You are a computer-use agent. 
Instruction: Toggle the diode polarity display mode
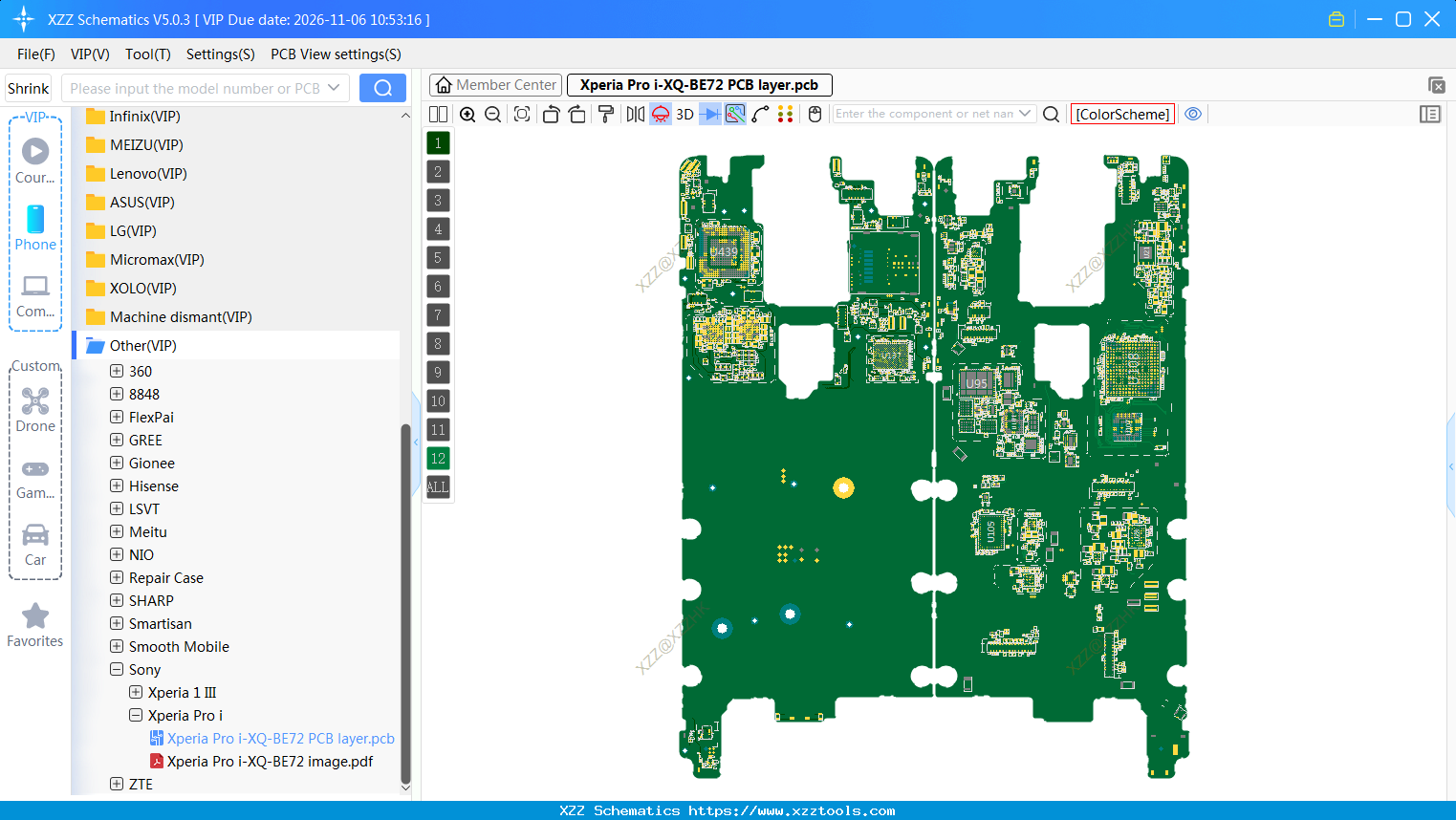pos(709,114)
